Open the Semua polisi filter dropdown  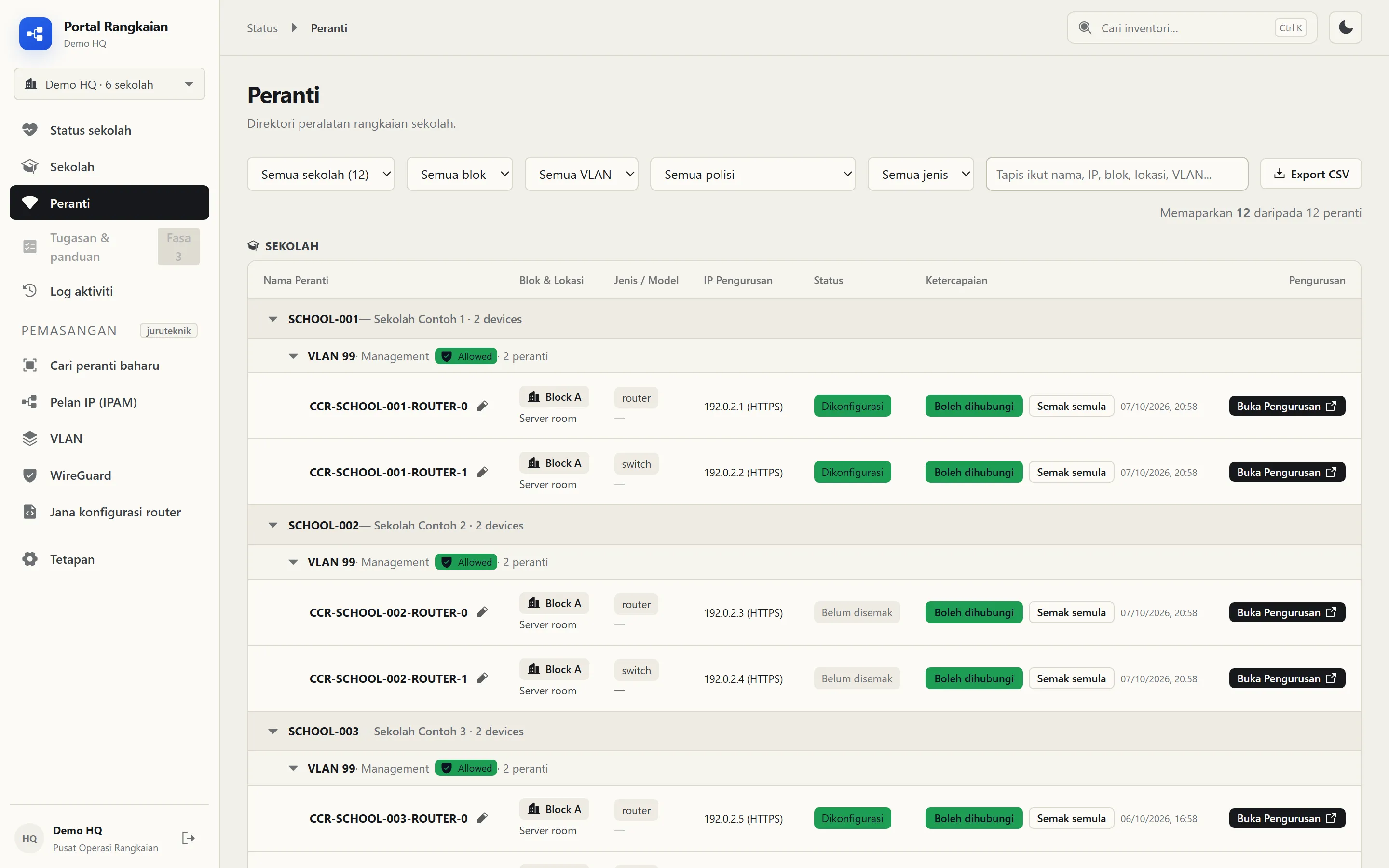(753, 174)
